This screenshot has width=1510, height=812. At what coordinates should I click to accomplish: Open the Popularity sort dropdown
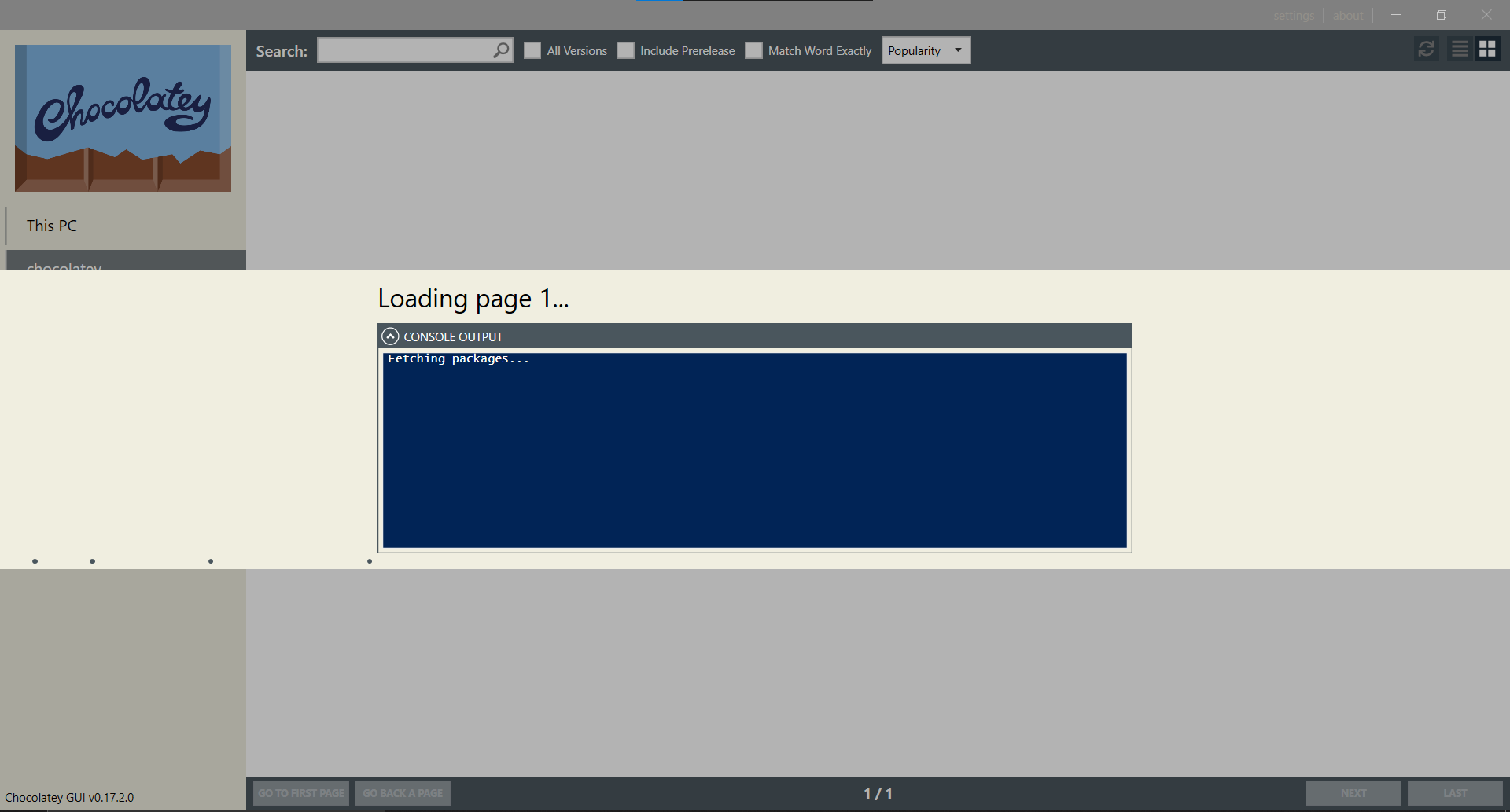(926, 50)
